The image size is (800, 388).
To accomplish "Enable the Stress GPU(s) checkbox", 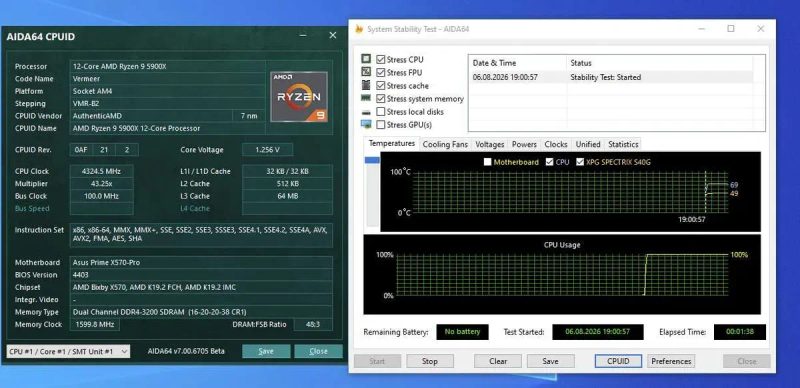I will point(381,125).
